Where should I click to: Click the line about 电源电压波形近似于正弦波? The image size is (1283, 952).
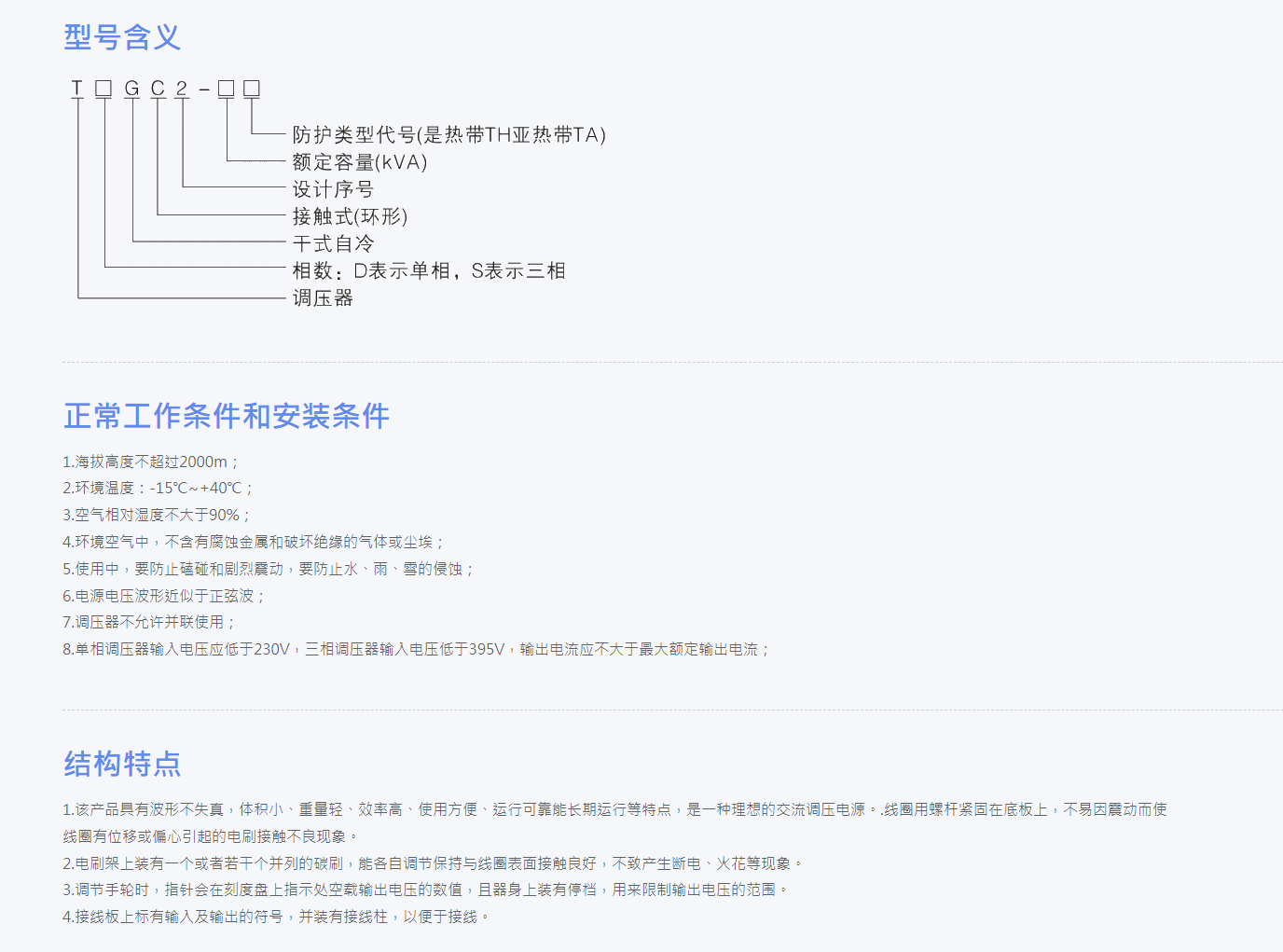(163, 596)
